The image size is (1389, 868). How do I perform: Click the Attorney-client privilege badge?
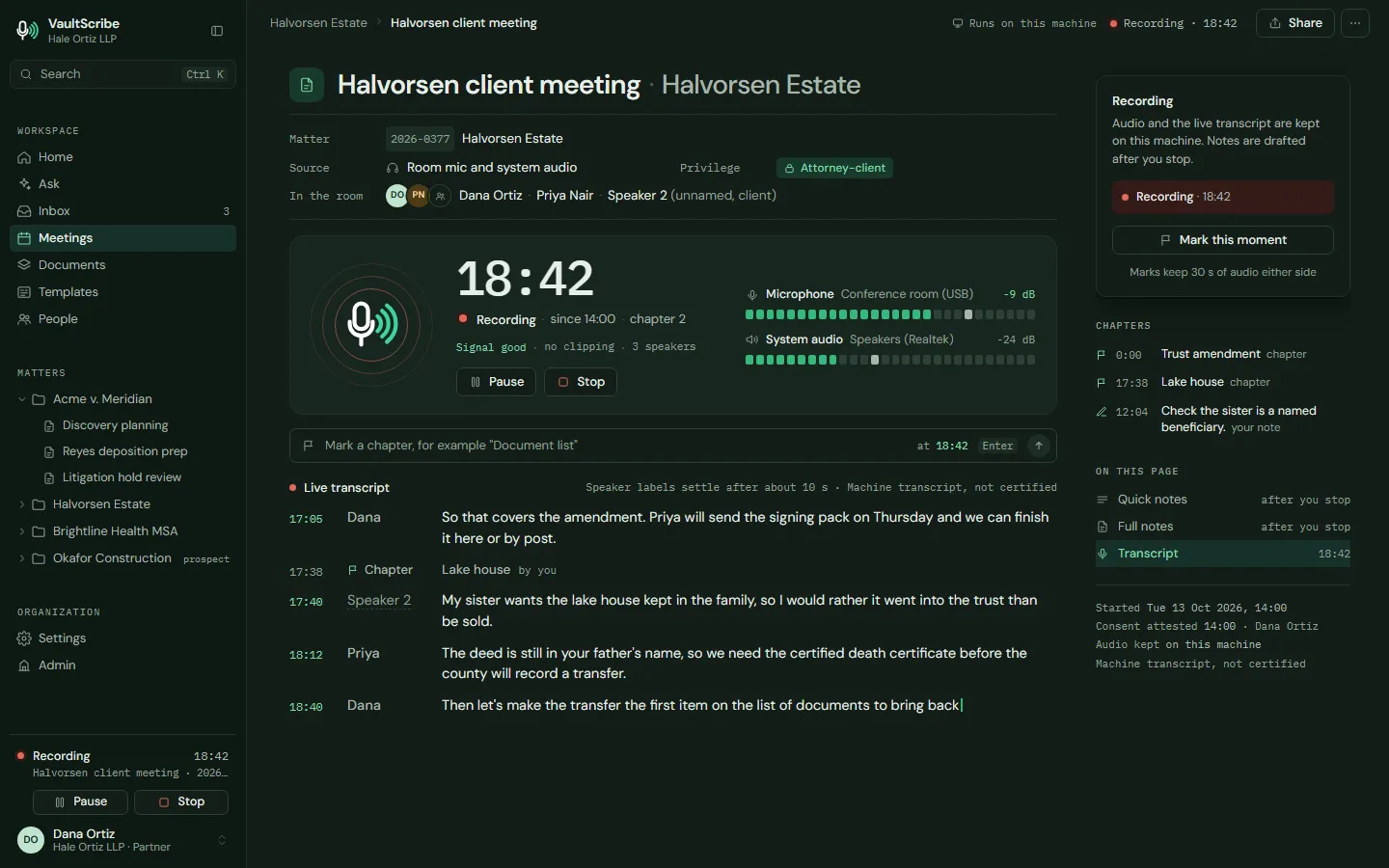tap(835, 168)
